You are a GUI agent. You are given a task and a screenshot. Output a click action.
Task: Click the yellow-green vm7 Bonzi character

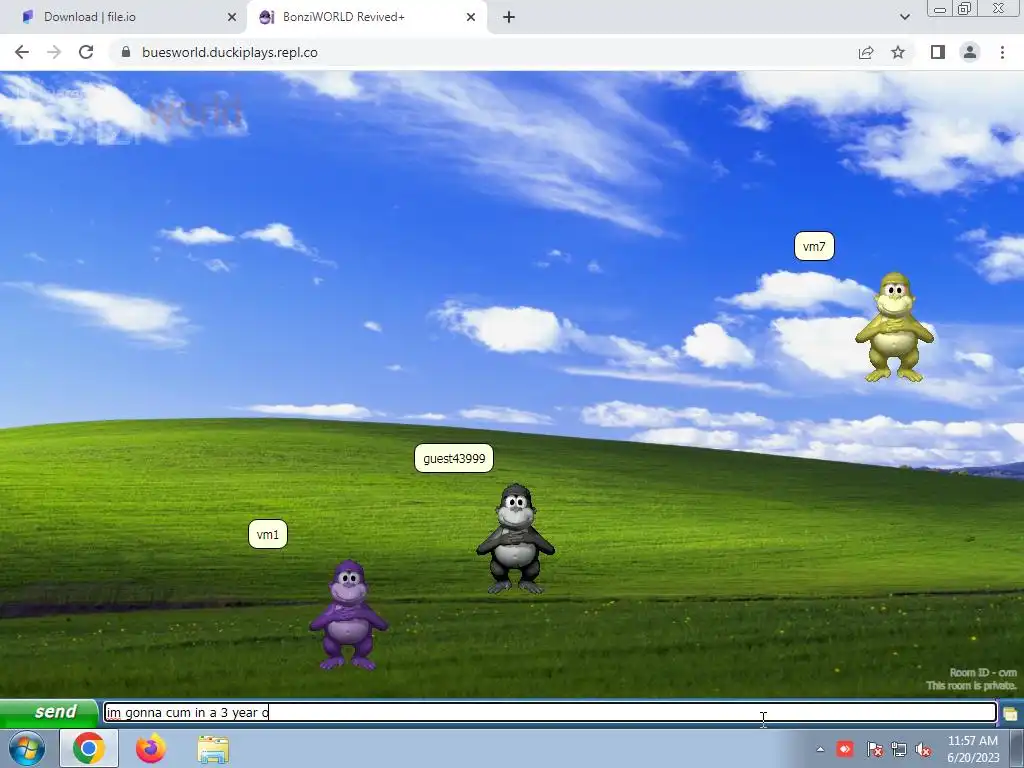pyautogui.click(x=895, y=327)
